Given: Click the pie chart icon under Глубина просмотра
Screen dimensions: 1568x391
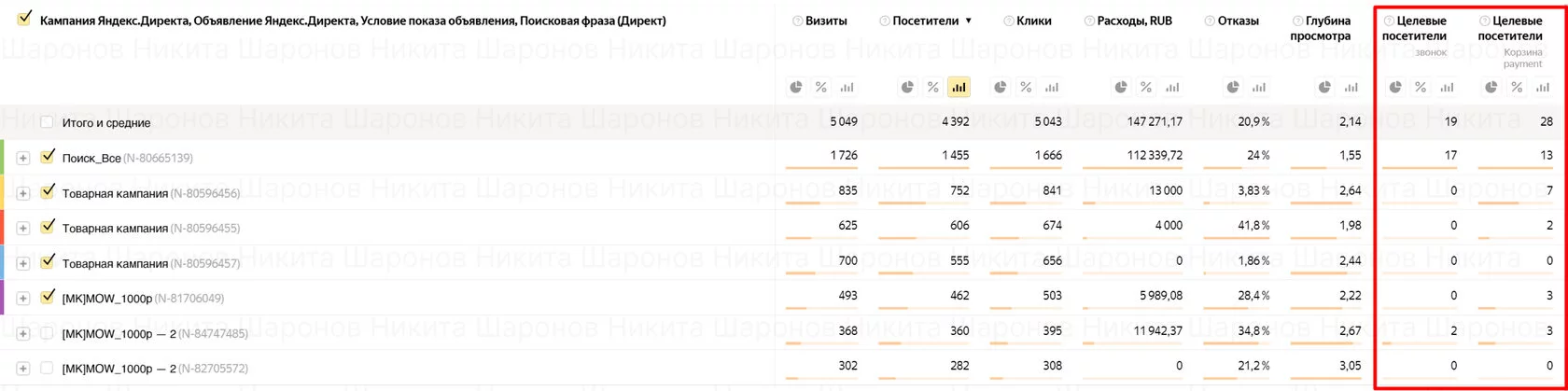Looking at the screenshot, I should [x=1324, y=87].
